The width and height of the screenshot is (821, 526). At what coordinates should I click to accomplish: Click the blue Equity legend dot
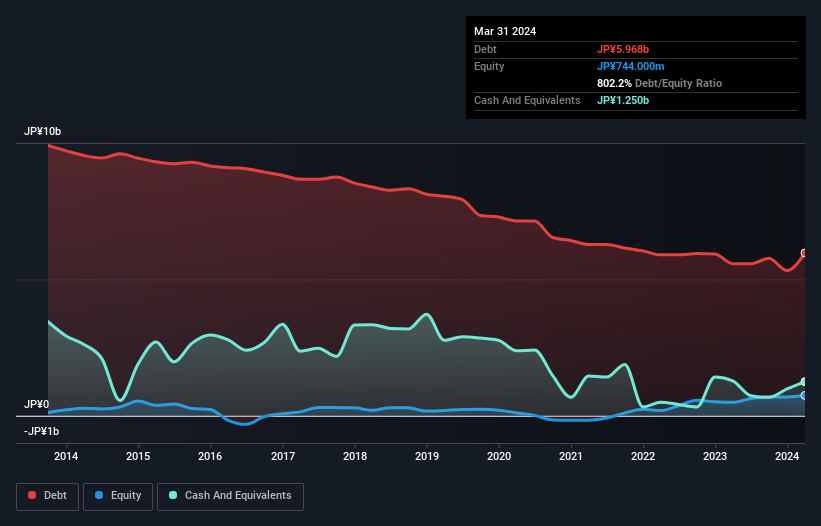99,495
